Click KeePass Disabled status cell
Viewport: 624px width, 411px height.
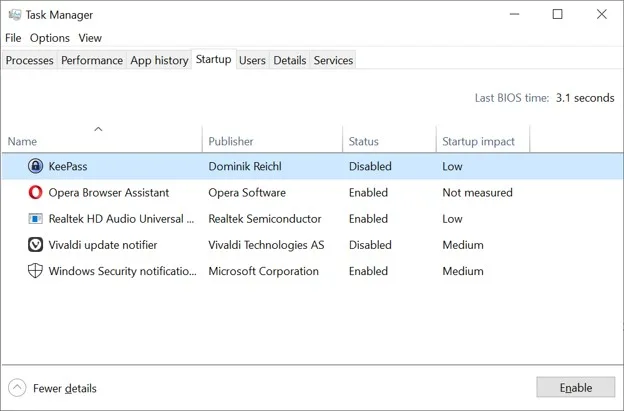pyautogui.click(x=370, y=166)
